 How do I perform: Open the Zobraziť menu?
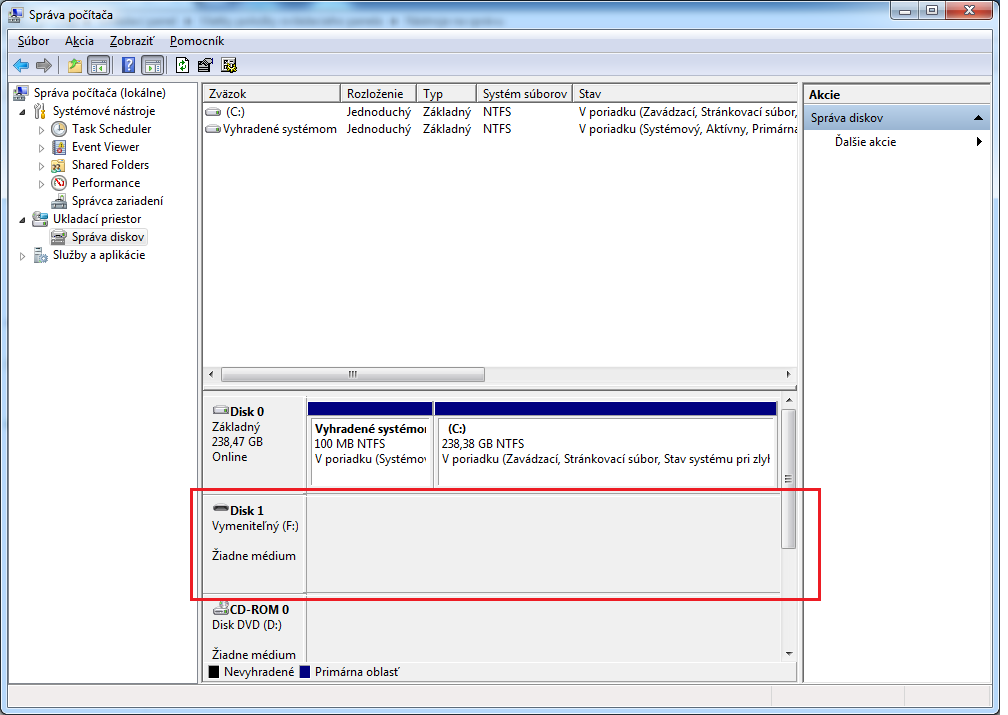132,41
